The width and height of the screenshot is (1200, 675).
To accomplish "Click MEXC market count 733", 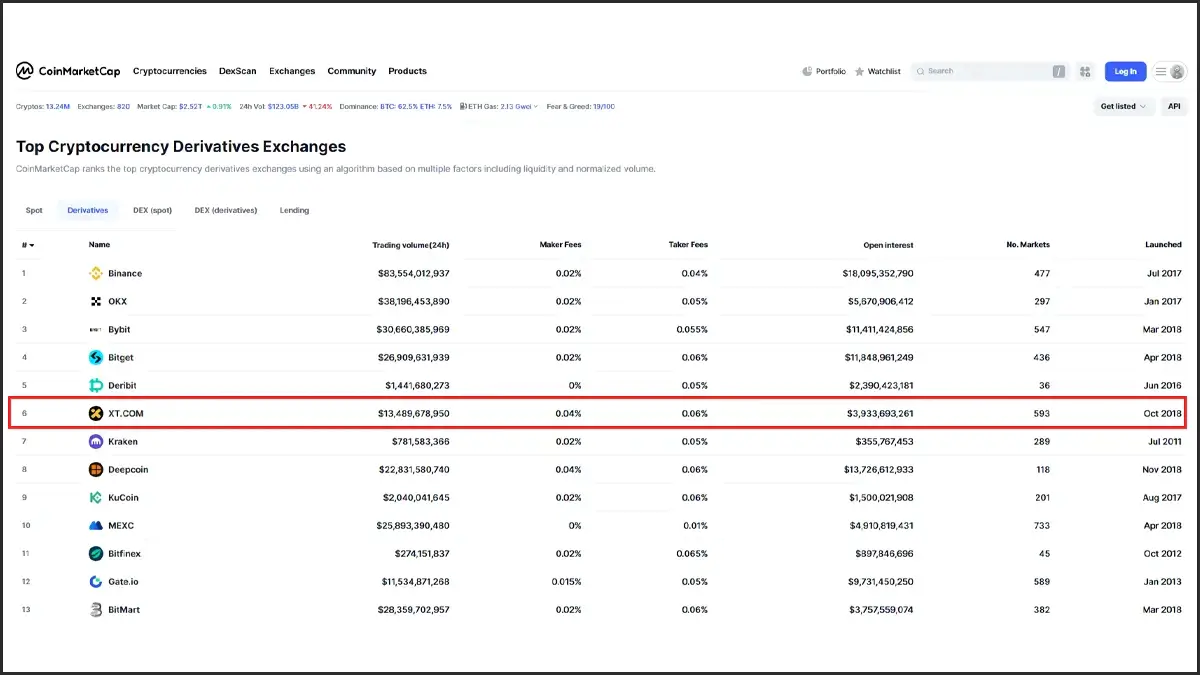I will (x=1042, y=525).
